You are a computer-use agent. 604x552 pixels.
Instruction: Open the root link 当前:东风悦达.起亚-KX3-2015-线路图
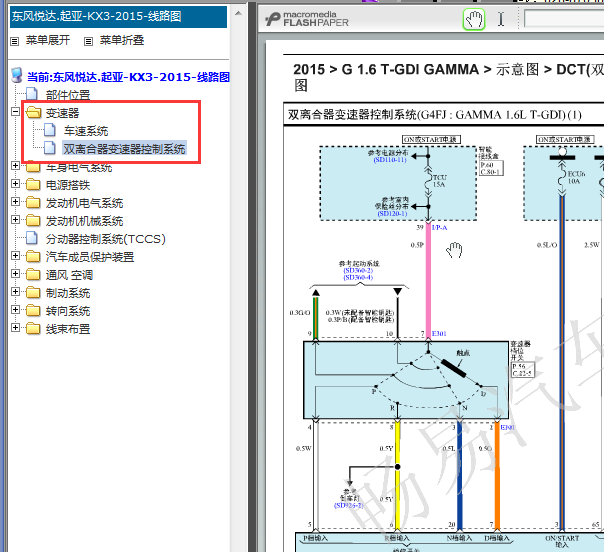[128, 77]
